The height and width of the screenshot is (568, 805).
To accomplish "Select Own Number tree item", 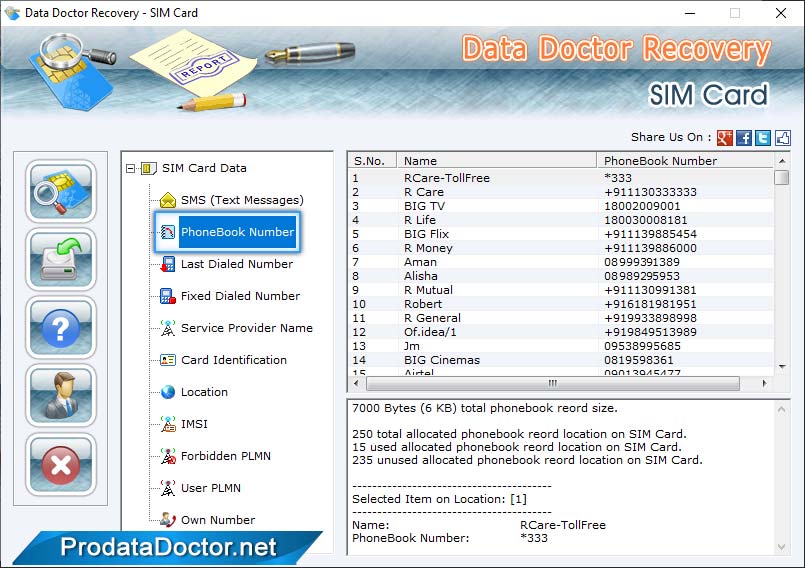I will pyautogui.click(x=218, y=520).
